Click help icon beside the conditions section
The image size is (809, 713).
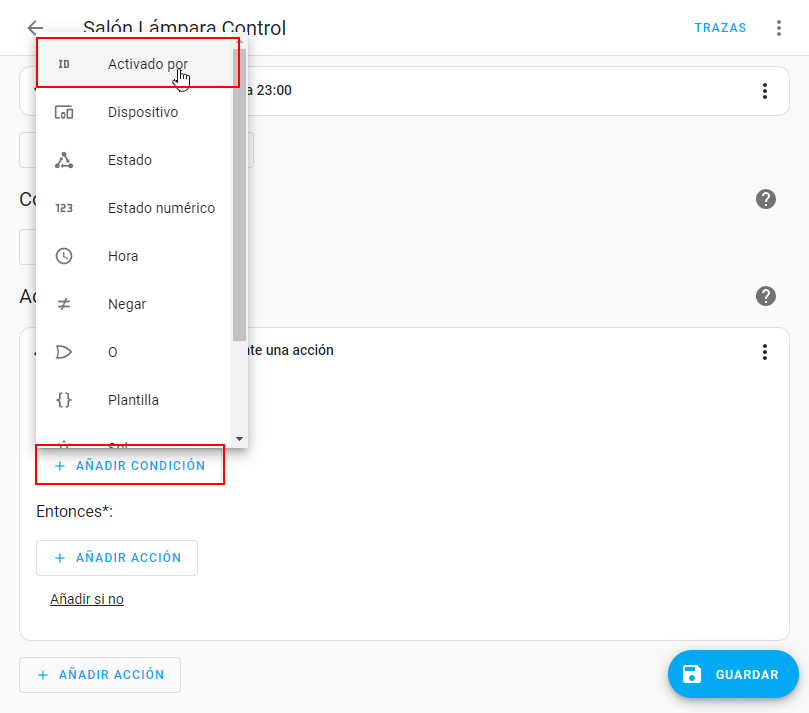(766, 199)
